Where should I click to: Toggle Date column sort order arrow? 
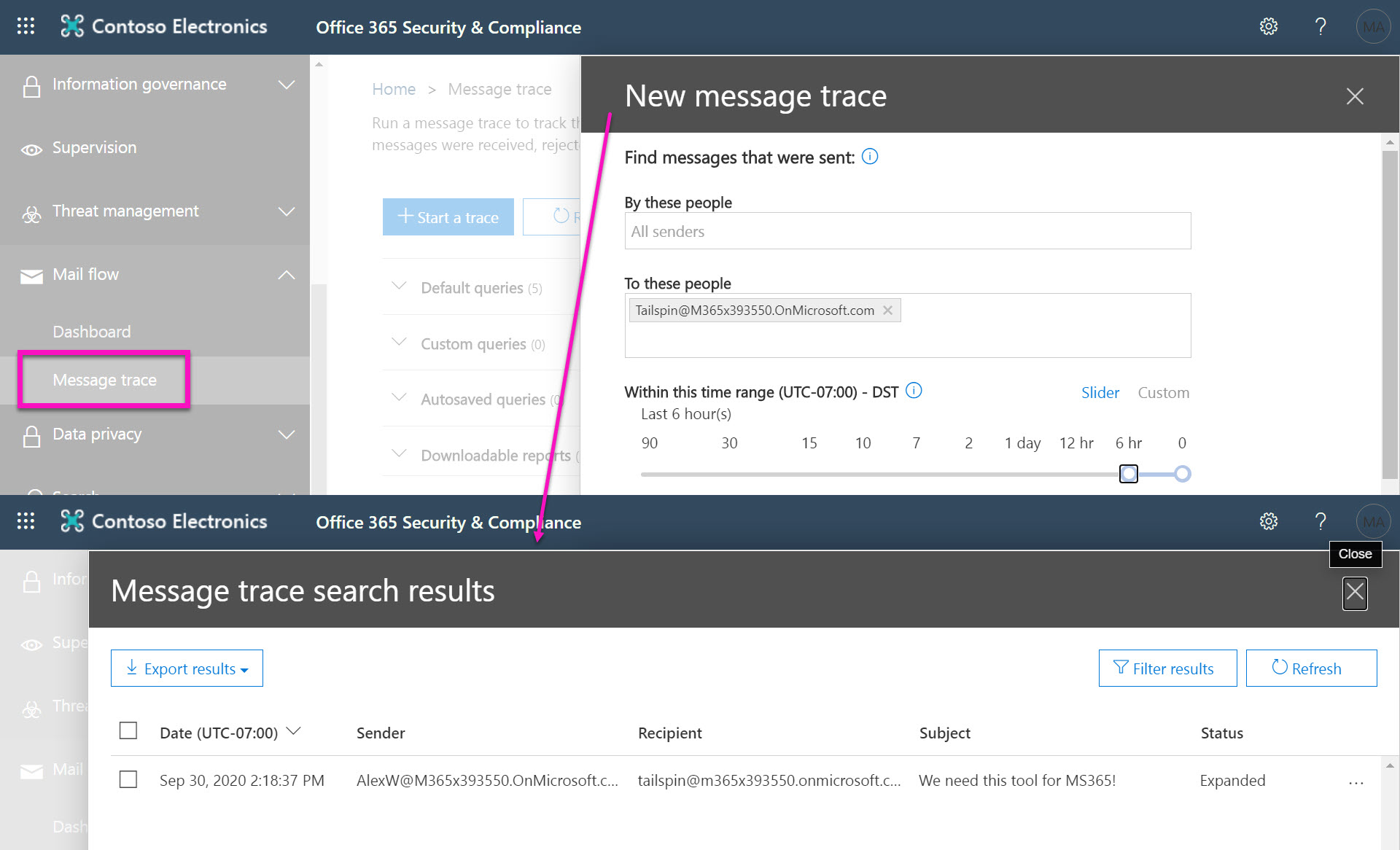[x=294, y=731]
